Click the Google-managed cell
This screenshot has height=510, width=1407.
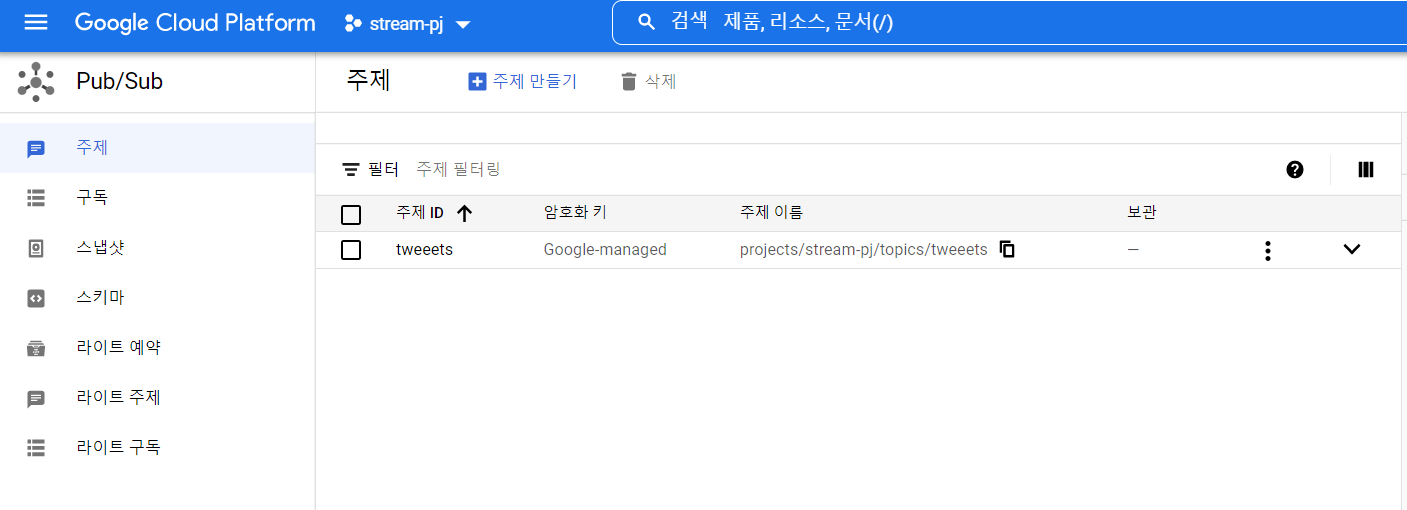click(x=605, y=250)
